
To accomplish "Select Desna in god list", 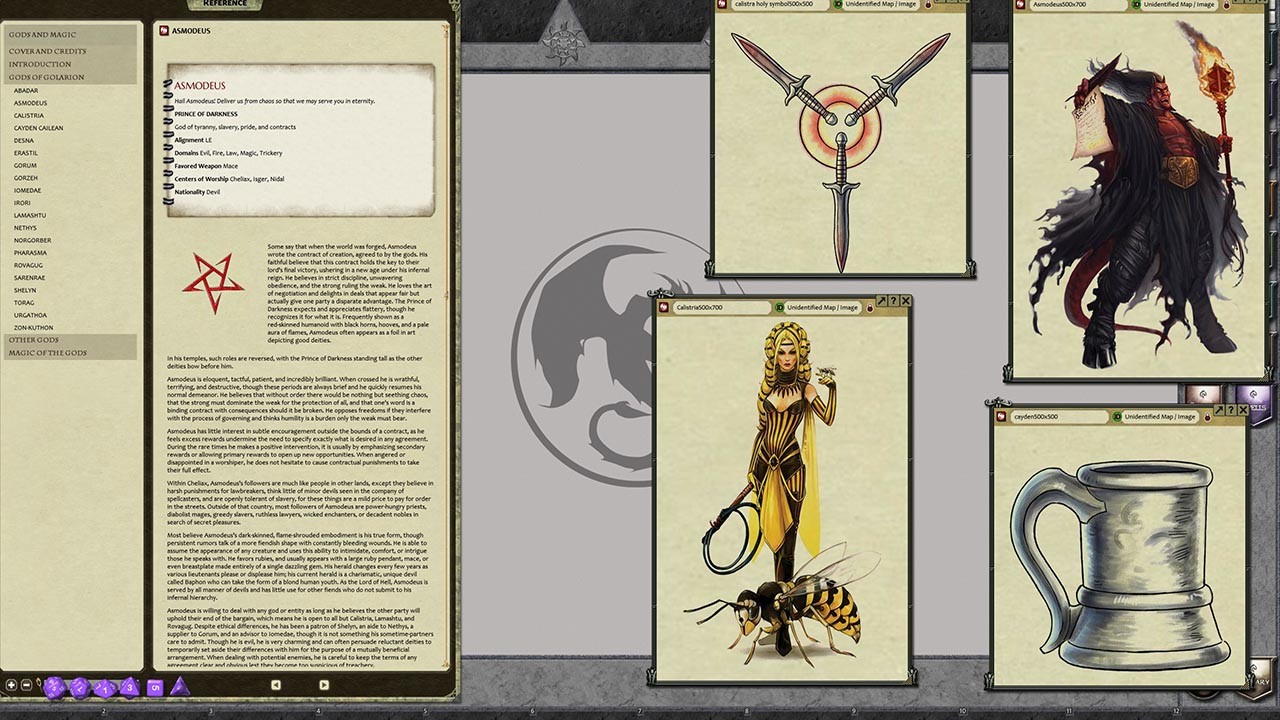I will pos(23,140).
